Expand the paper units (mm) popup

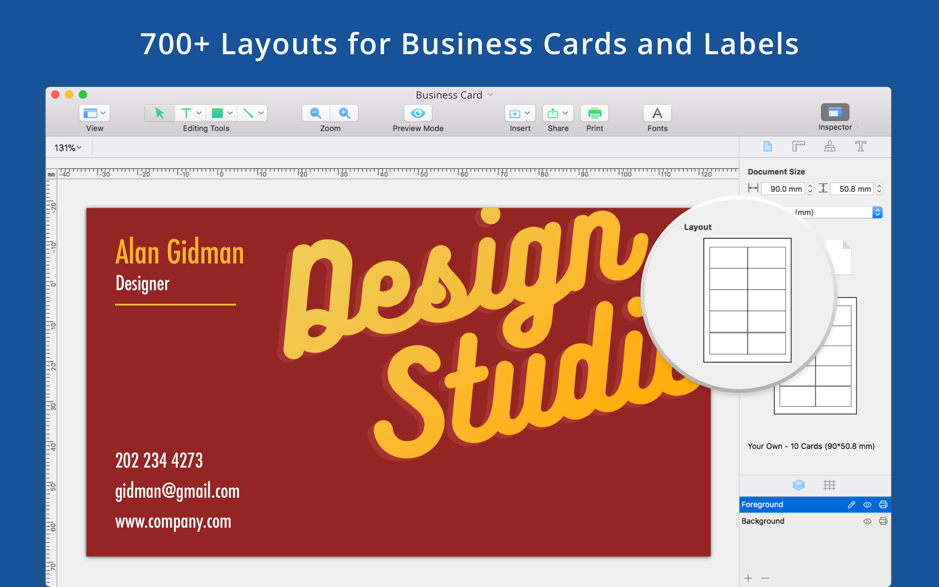click(877, 212)
